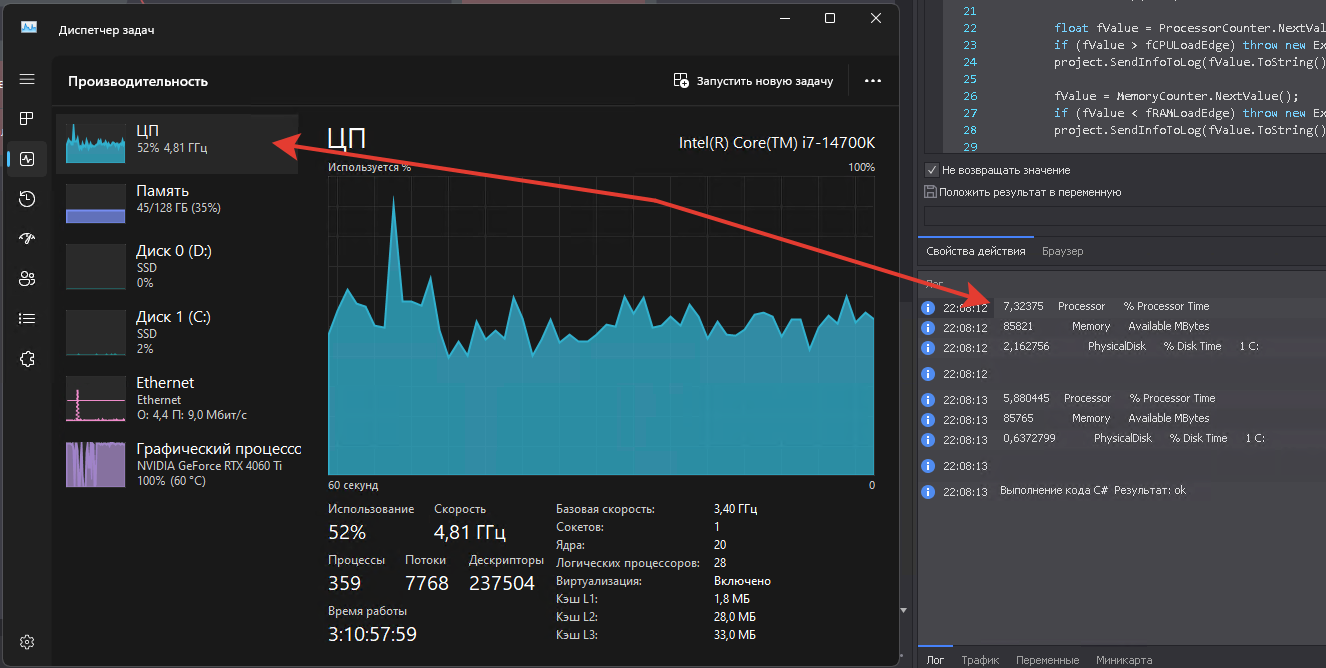This screenshot has height=668, width=1326.
Task: Open Task Manager settings gear icon
Action: [x=27, y=642]
